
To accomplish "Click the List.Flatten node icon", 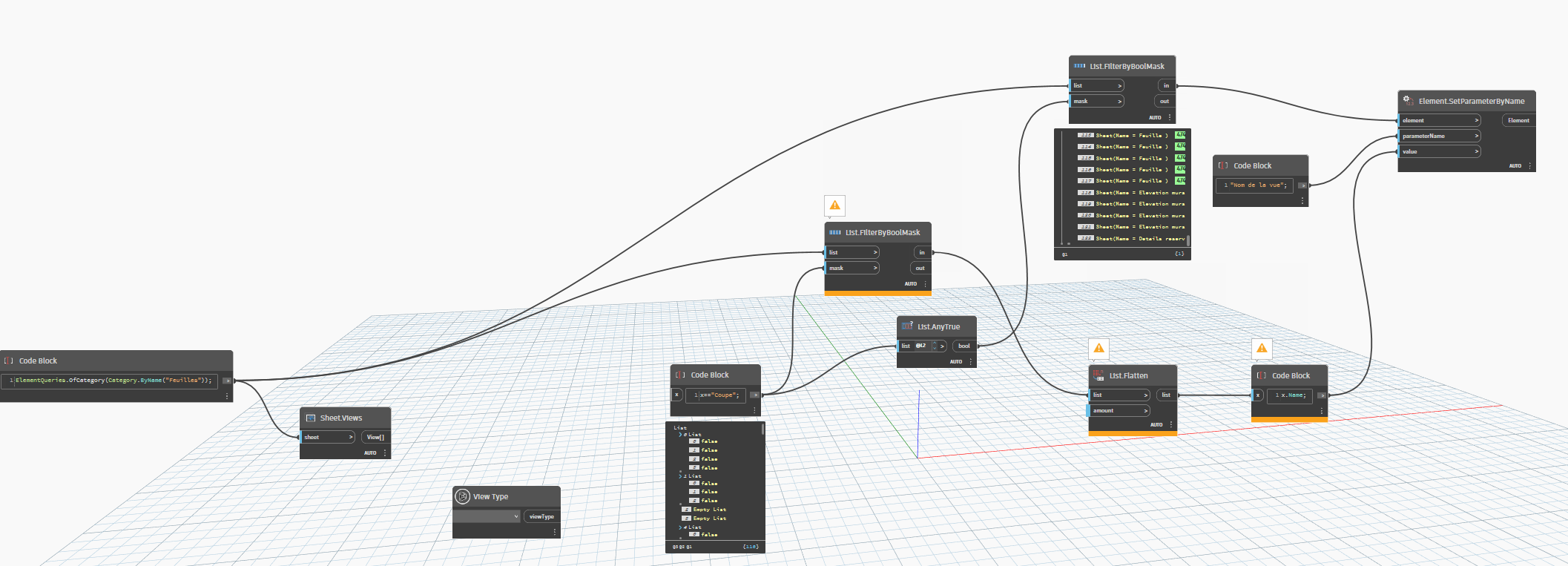I will [1098, 375].
